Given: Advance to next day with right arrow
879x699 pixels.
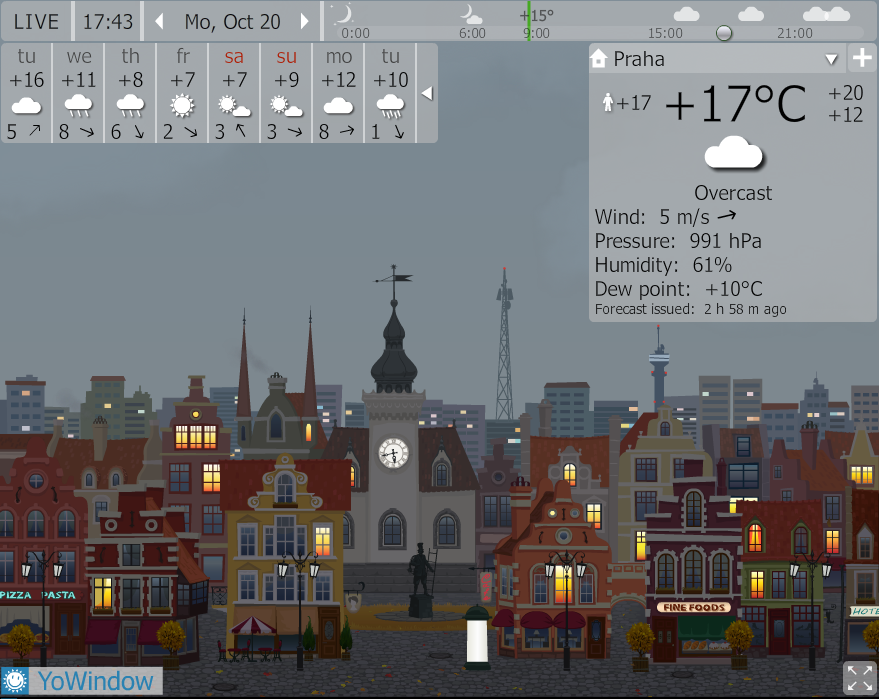Looking at the screenshot, I should click(x=305, y=21).
